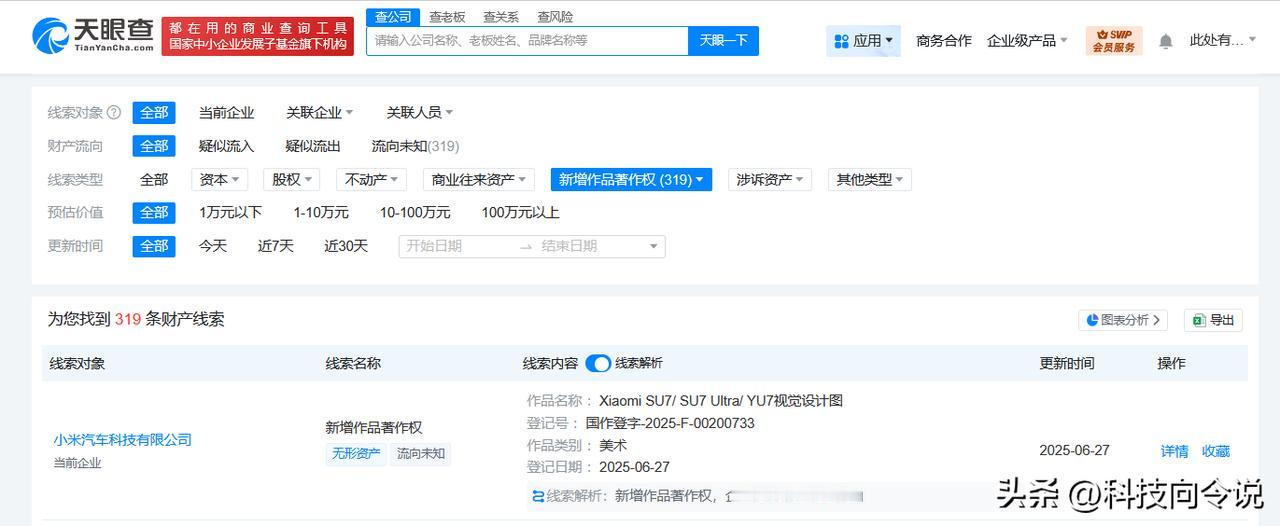Image resolution: width=1280 pixels, height=526 pixels.
Task: Expand 股权 type dropdown
Action: click(291, 180)
